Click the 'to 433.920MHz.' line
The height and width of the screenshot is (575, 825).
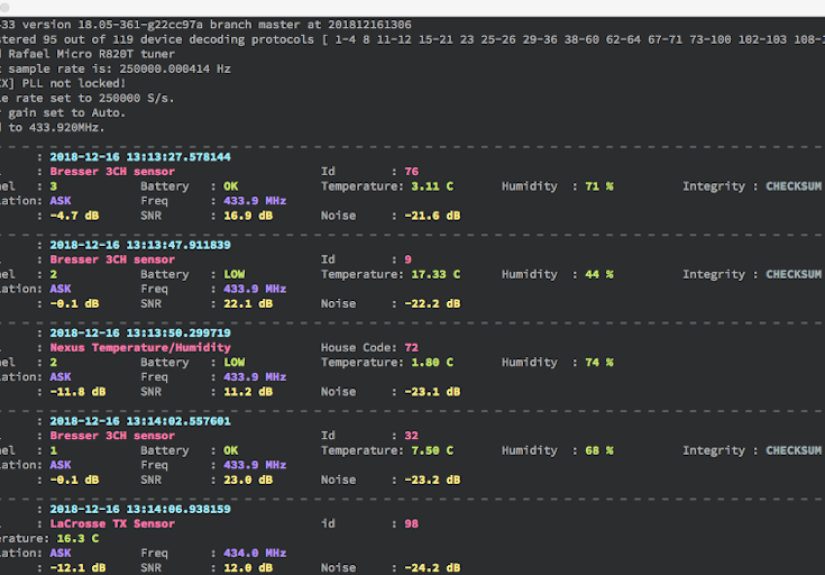click(x=53, y=127)
